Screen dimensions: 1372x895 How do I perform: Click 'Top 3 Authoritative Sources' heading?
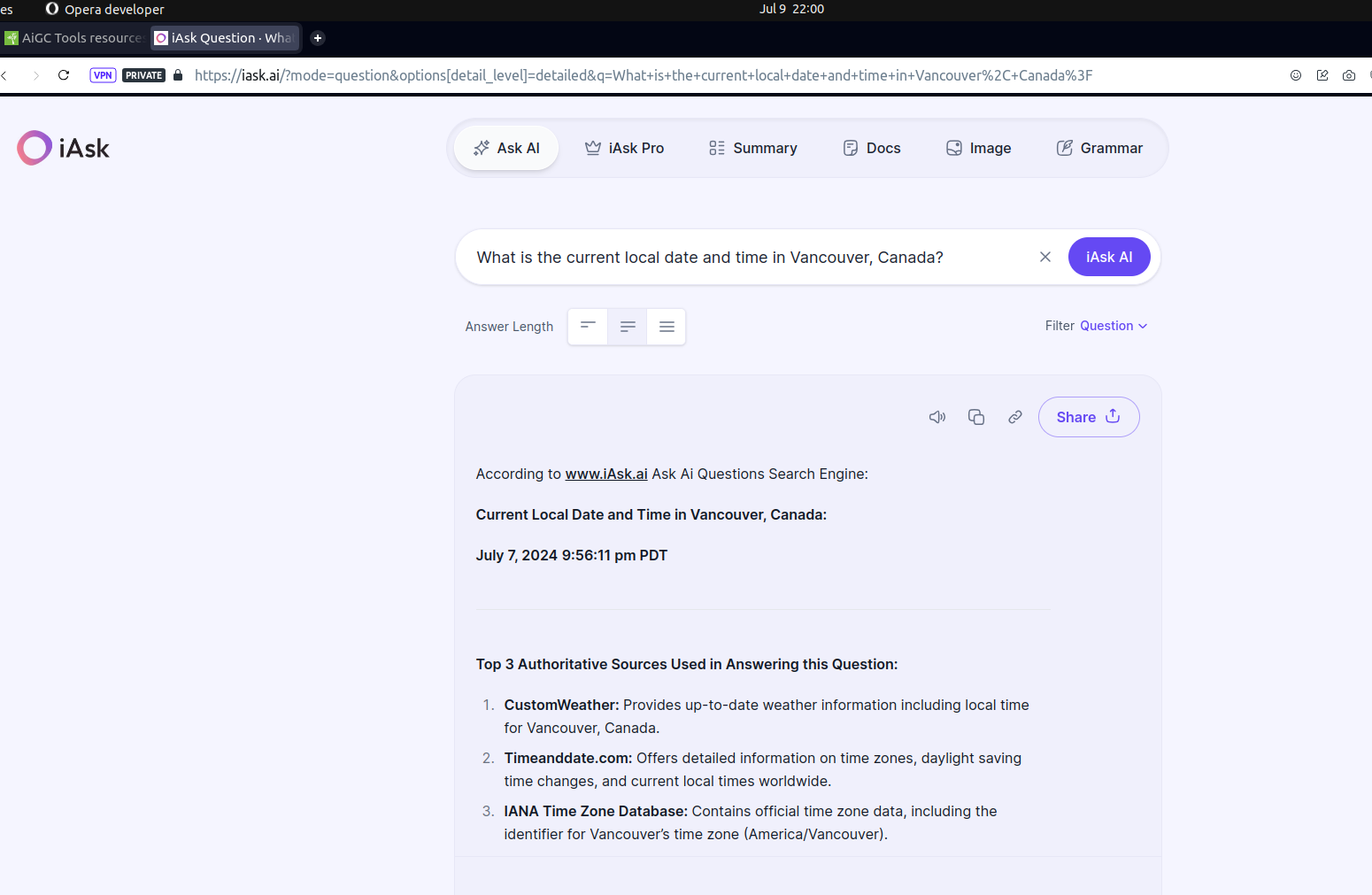tap(687, 664)
